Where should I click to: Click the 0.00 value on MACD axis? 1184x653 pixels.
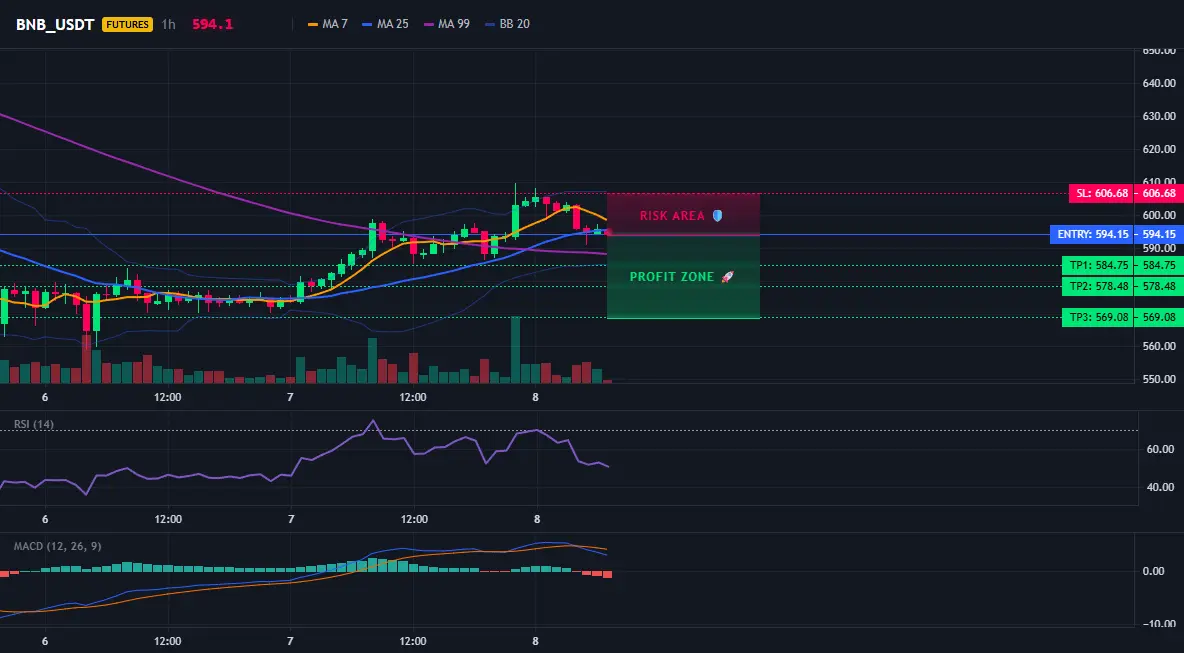(1154, 571)
